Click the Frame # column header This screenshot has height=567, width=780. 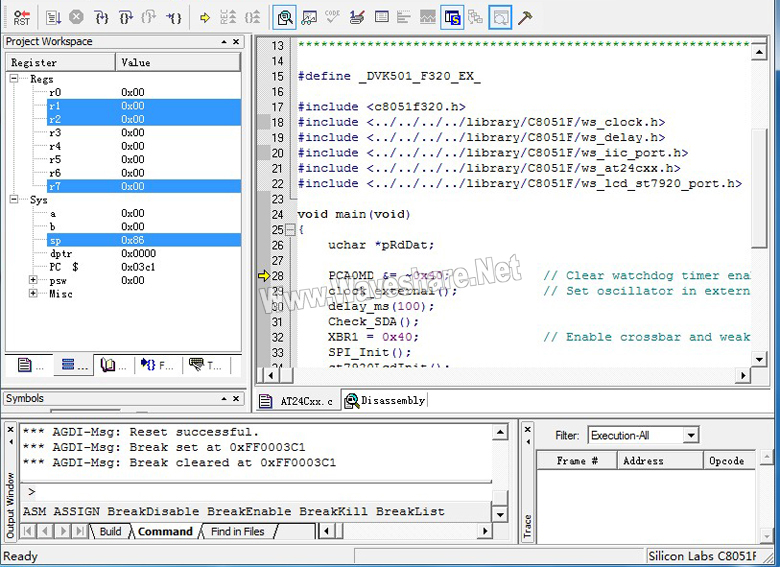pos(577,461)
